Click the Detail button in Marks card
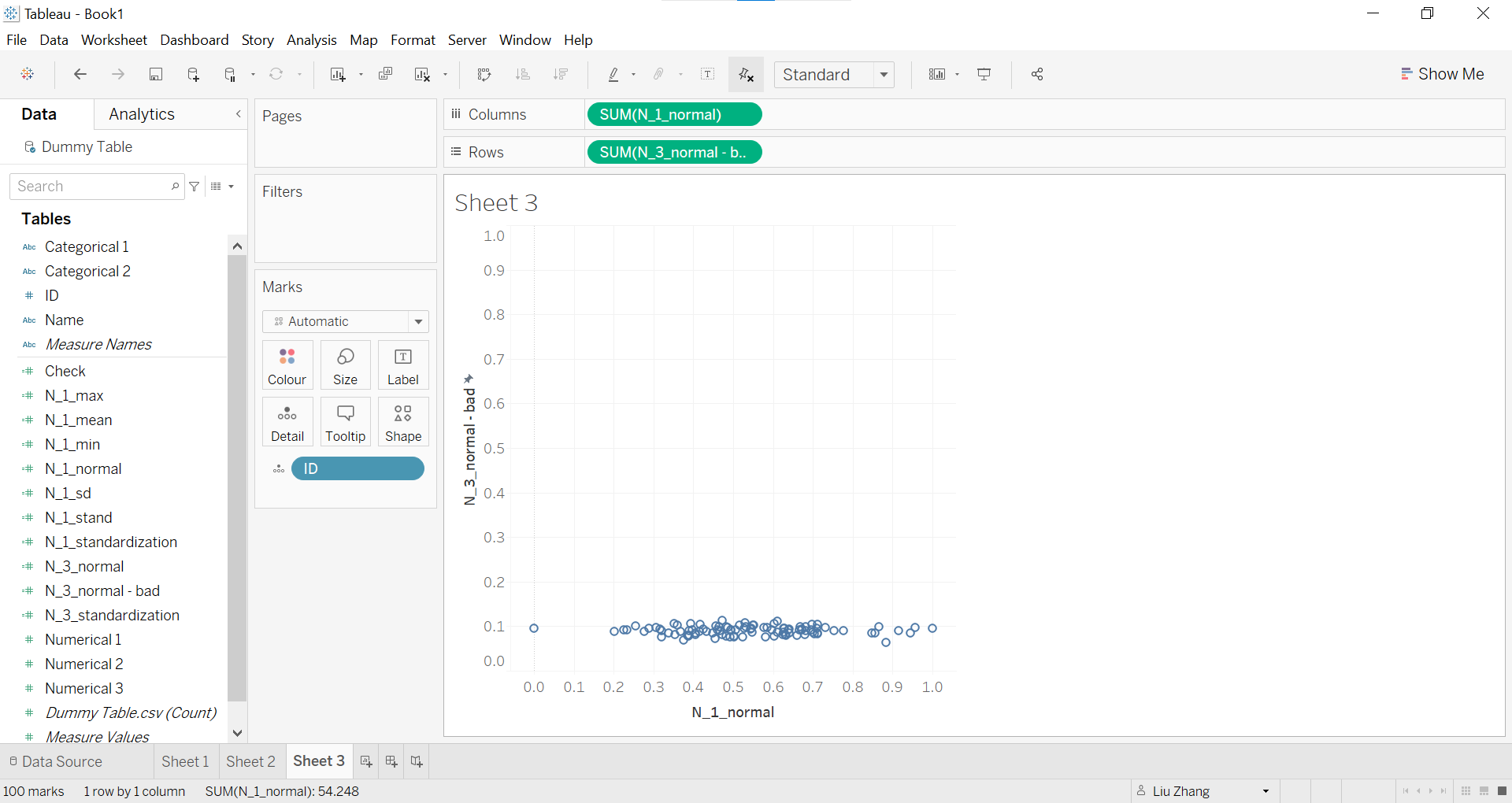Image resolution: width=1512 pixels, height=803 pixels. point(287,422)
